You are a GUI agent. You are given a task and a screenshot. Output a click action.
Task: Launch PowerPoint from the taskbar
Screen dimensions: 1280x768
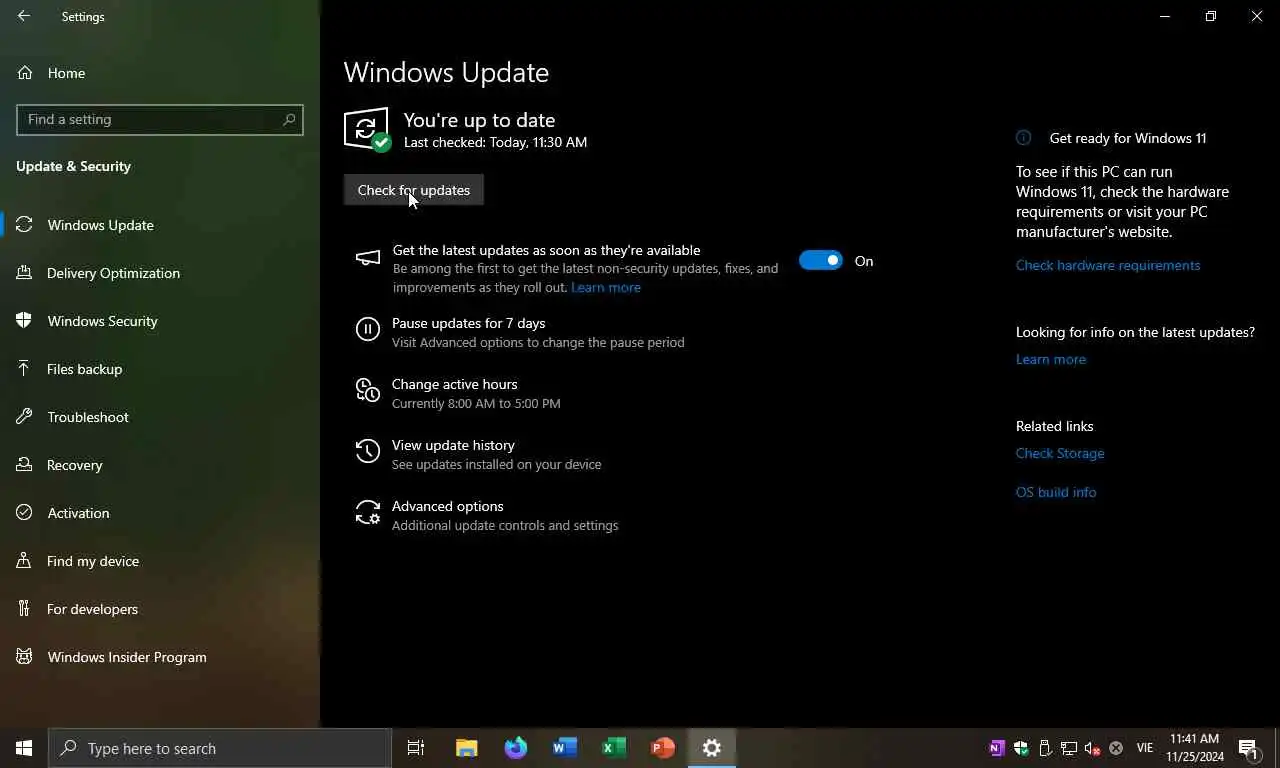(x=662, y=748)
